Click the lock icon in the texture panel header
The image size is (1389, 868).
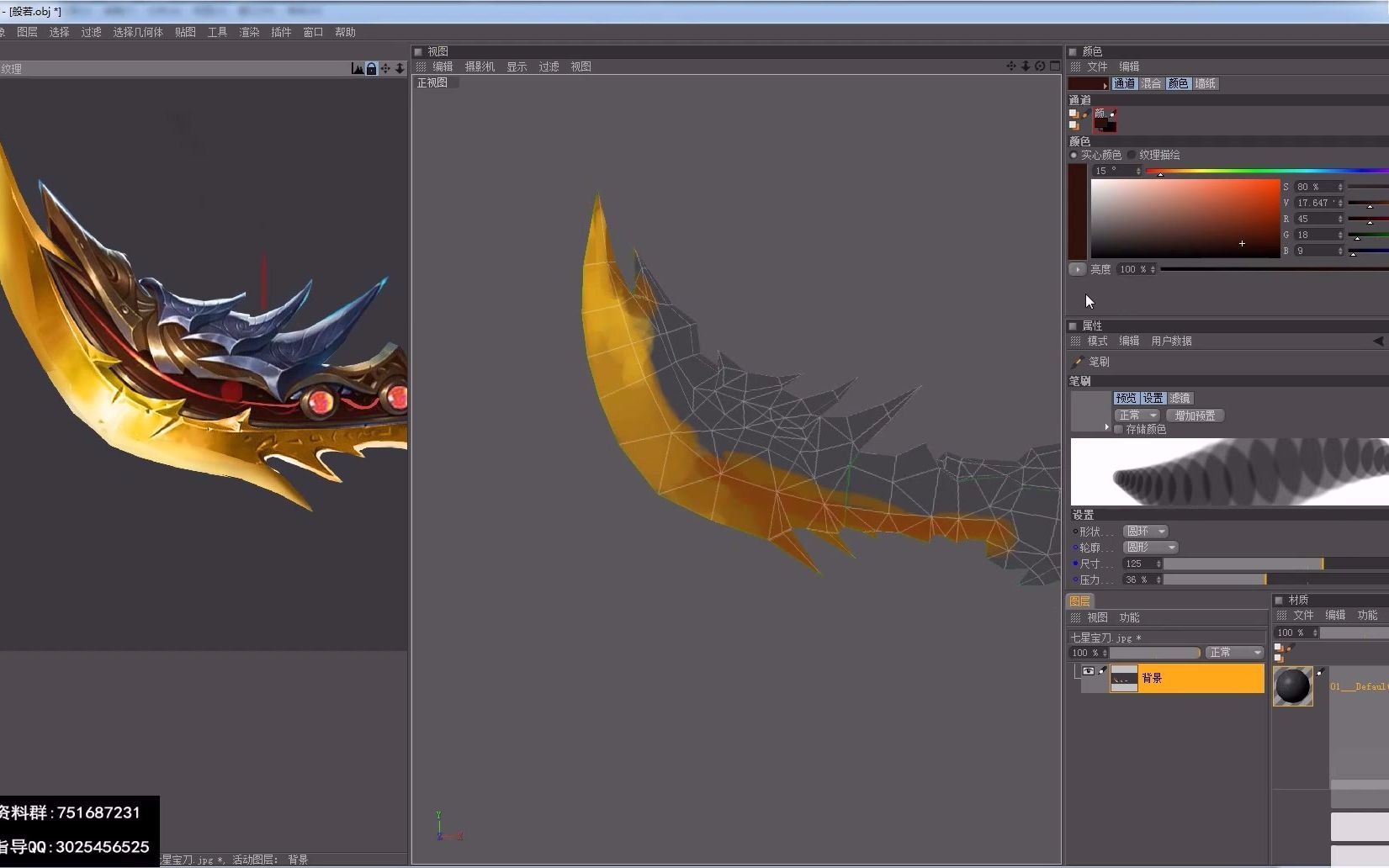[371, 68]
